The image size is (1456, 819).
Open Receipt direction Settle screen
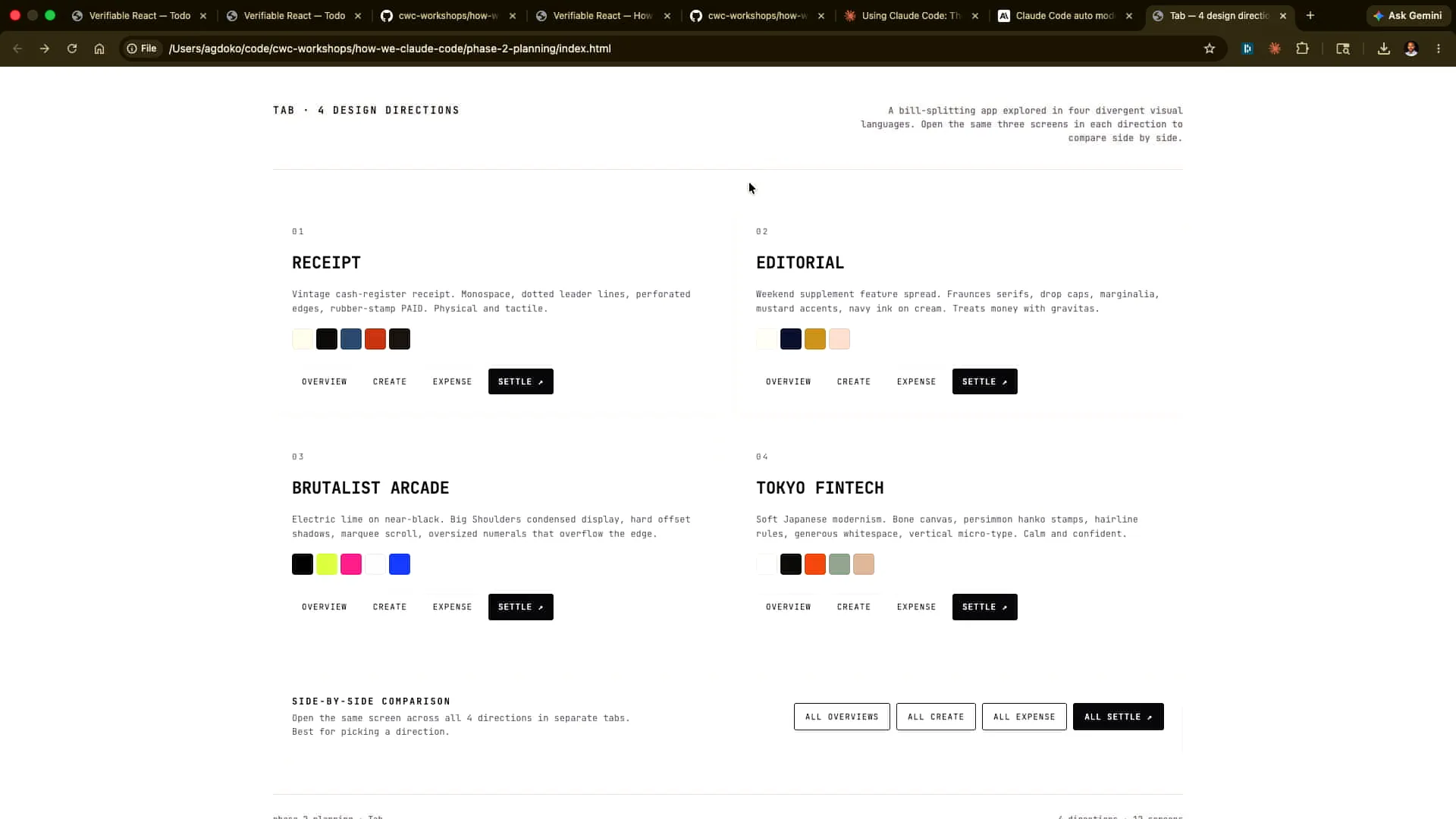(x=521, y=381)
